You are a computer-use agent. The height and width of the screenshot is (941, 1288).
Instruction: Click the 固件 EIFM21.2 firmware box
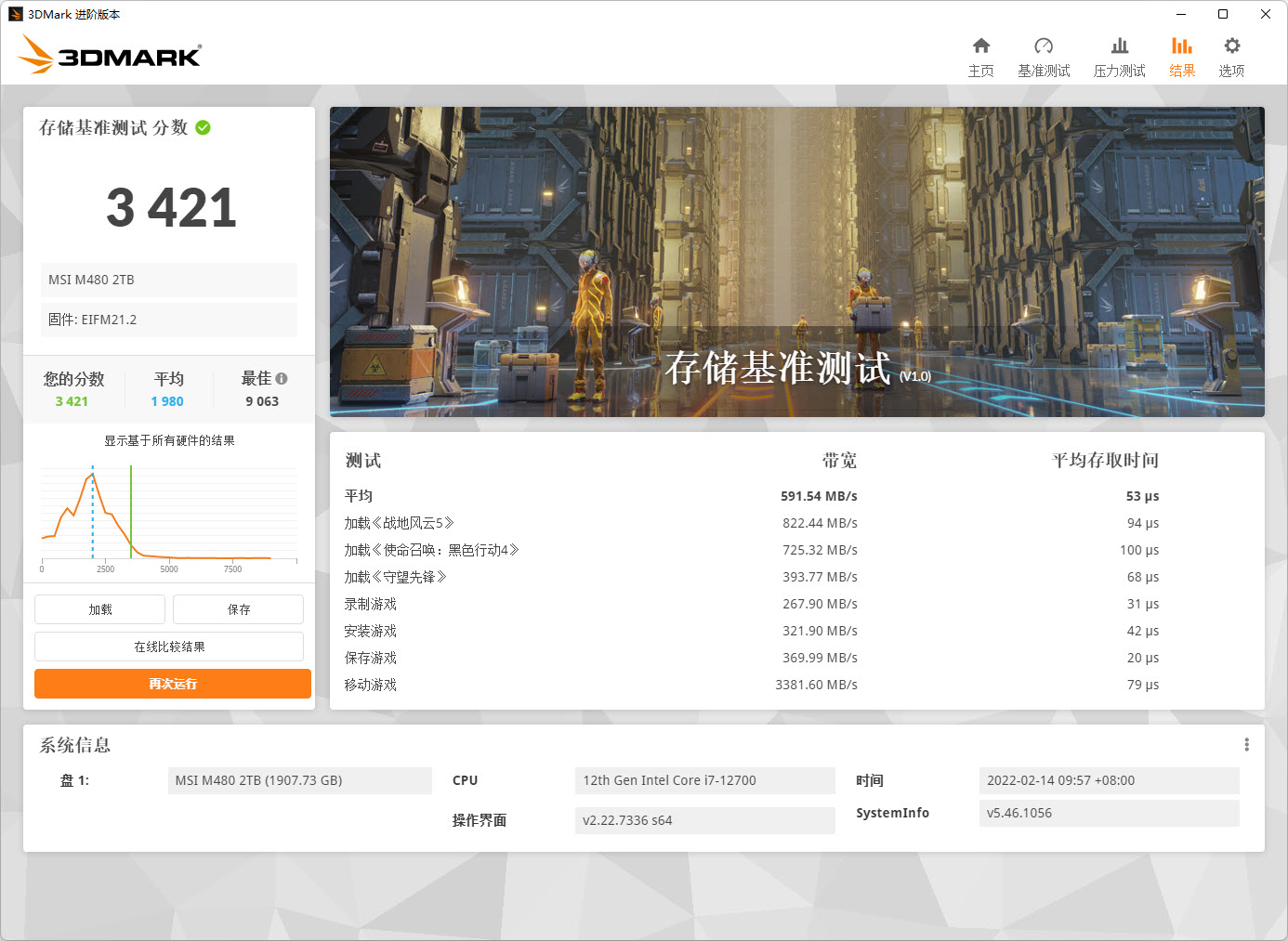168,320
